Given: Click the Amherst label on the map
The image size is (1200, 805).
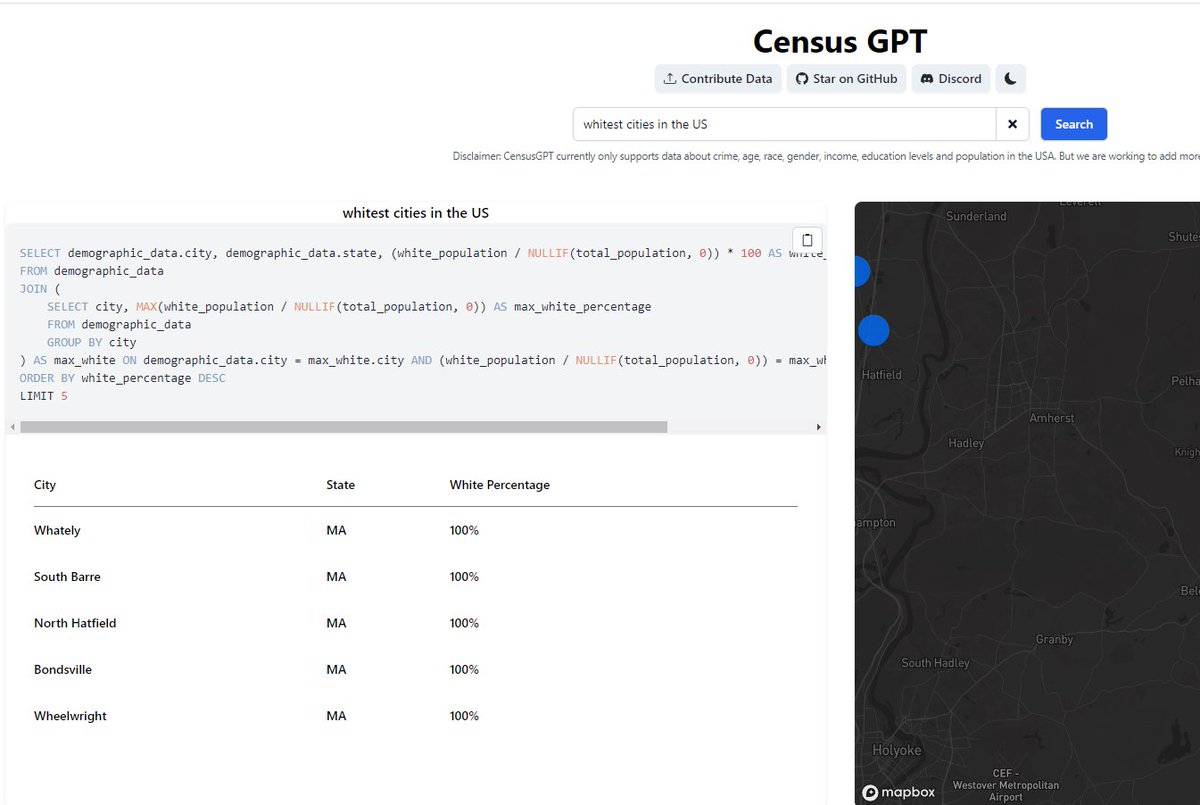Looking at the screenshot, I should coord(1051,418).
